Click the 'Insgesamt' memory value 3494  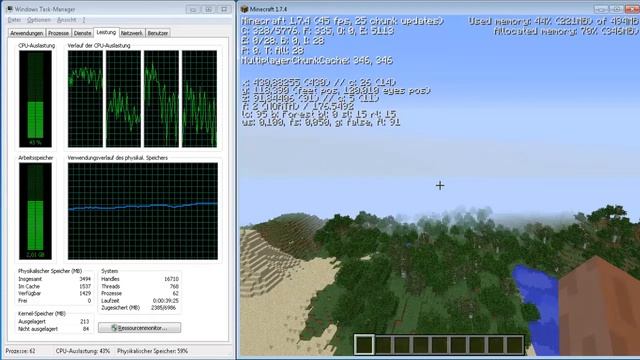tap(85, 279)
